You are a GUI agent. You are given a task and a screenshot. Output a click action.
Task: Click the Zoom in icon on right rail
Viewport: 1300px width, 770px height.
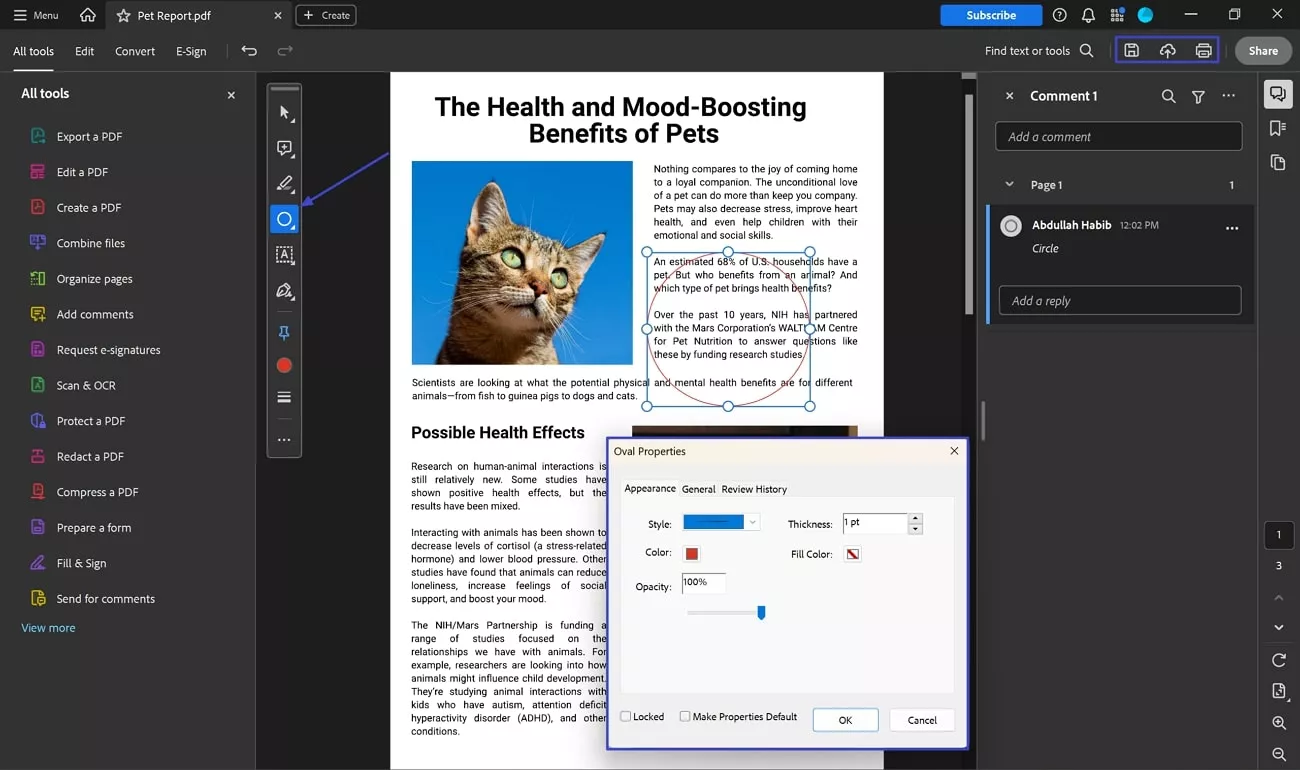[1277, 722]
